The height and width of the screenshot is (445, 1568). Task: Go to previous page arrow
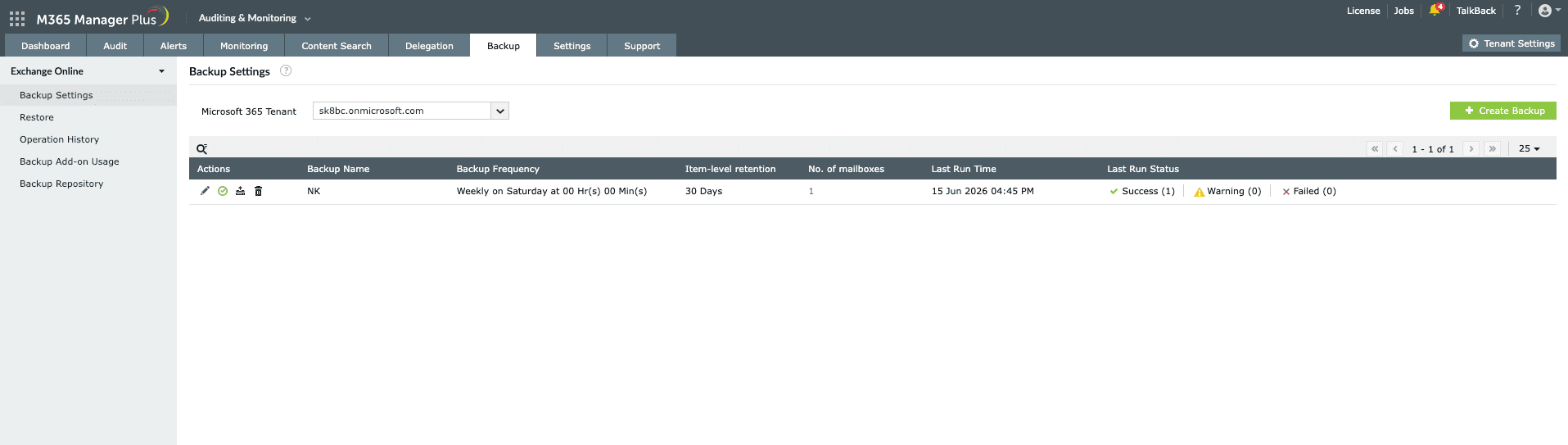1395,149
